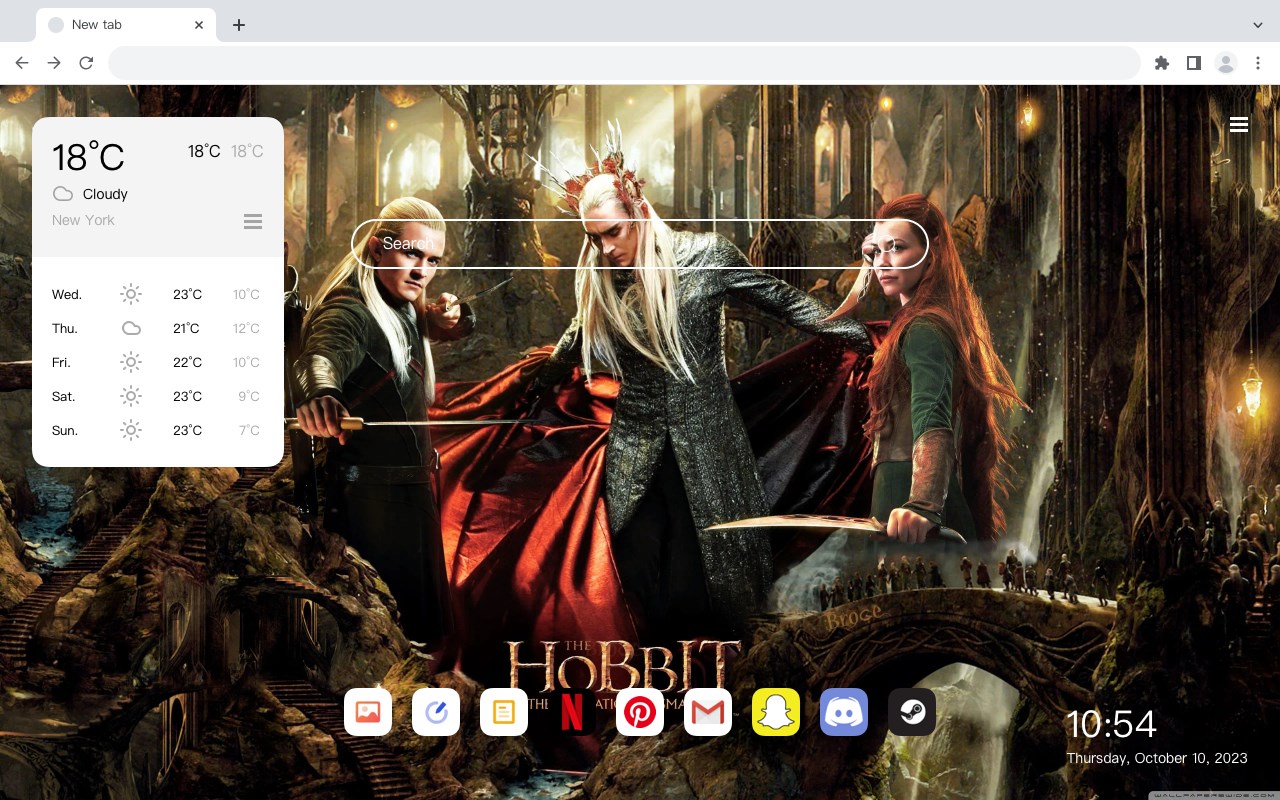1280x800 pixels.
Task: Click the cloud icon for Thu.
Action: point(131,328)
